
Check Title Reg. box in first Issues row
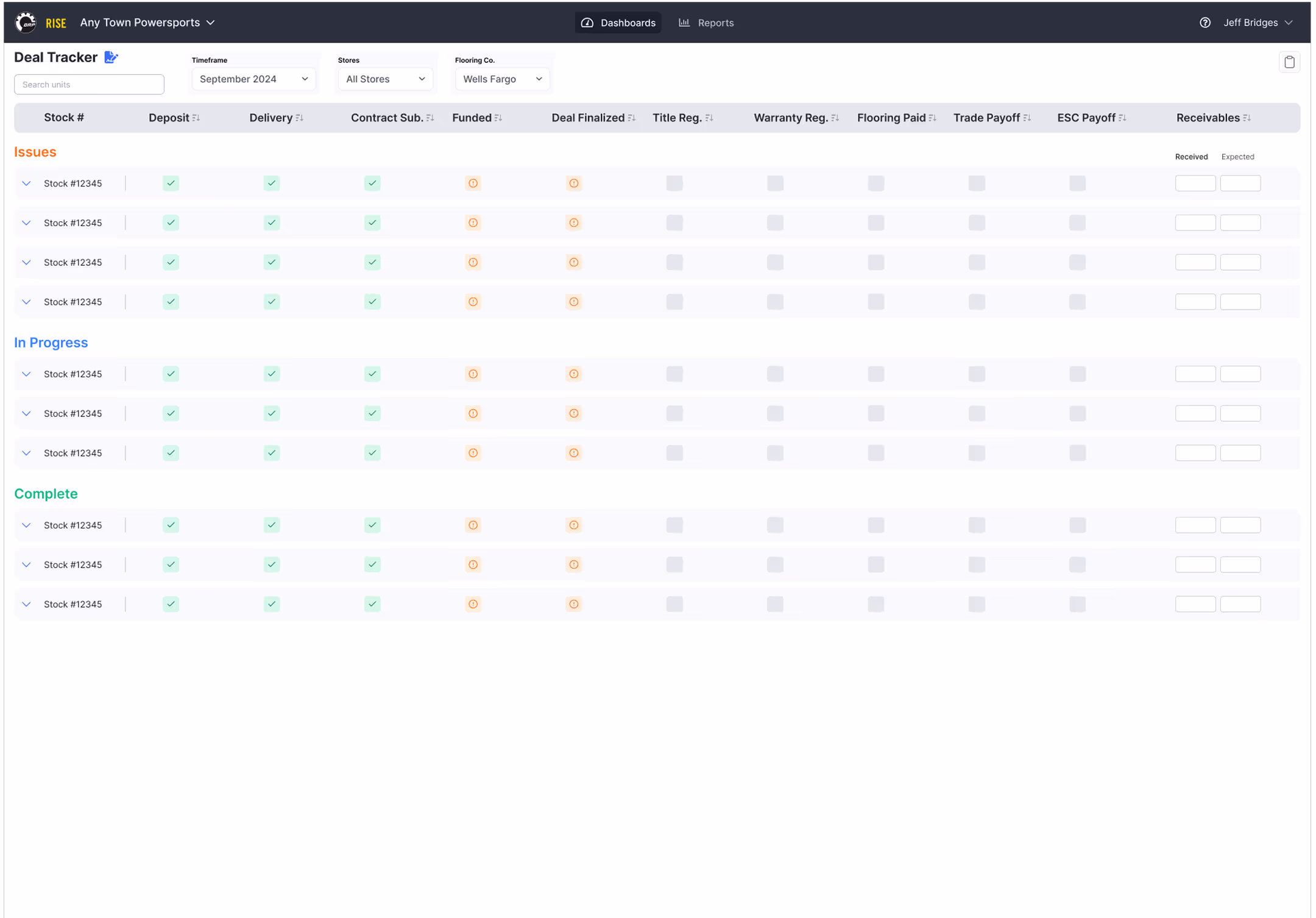coord(674,183)
